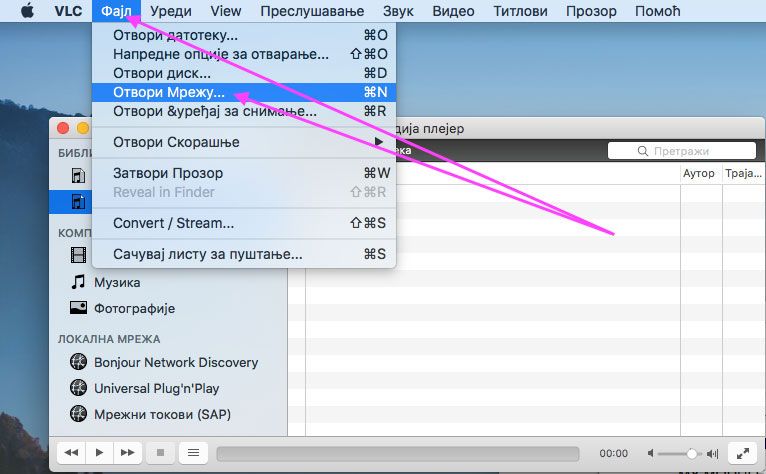Mute audio using the left speaker icon

point(653,453)
